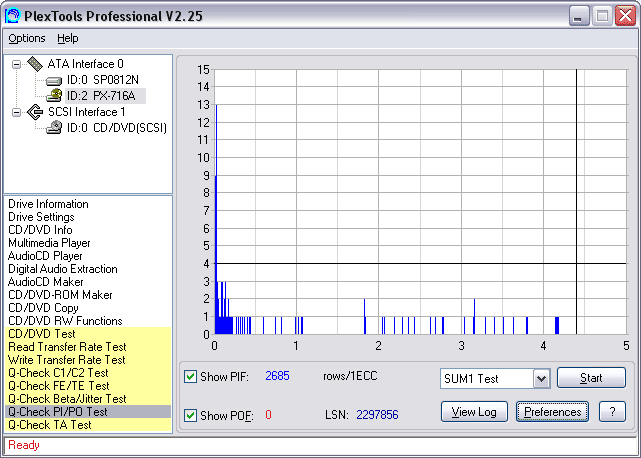Select Write Transfer Rate Test

(88, 360)
